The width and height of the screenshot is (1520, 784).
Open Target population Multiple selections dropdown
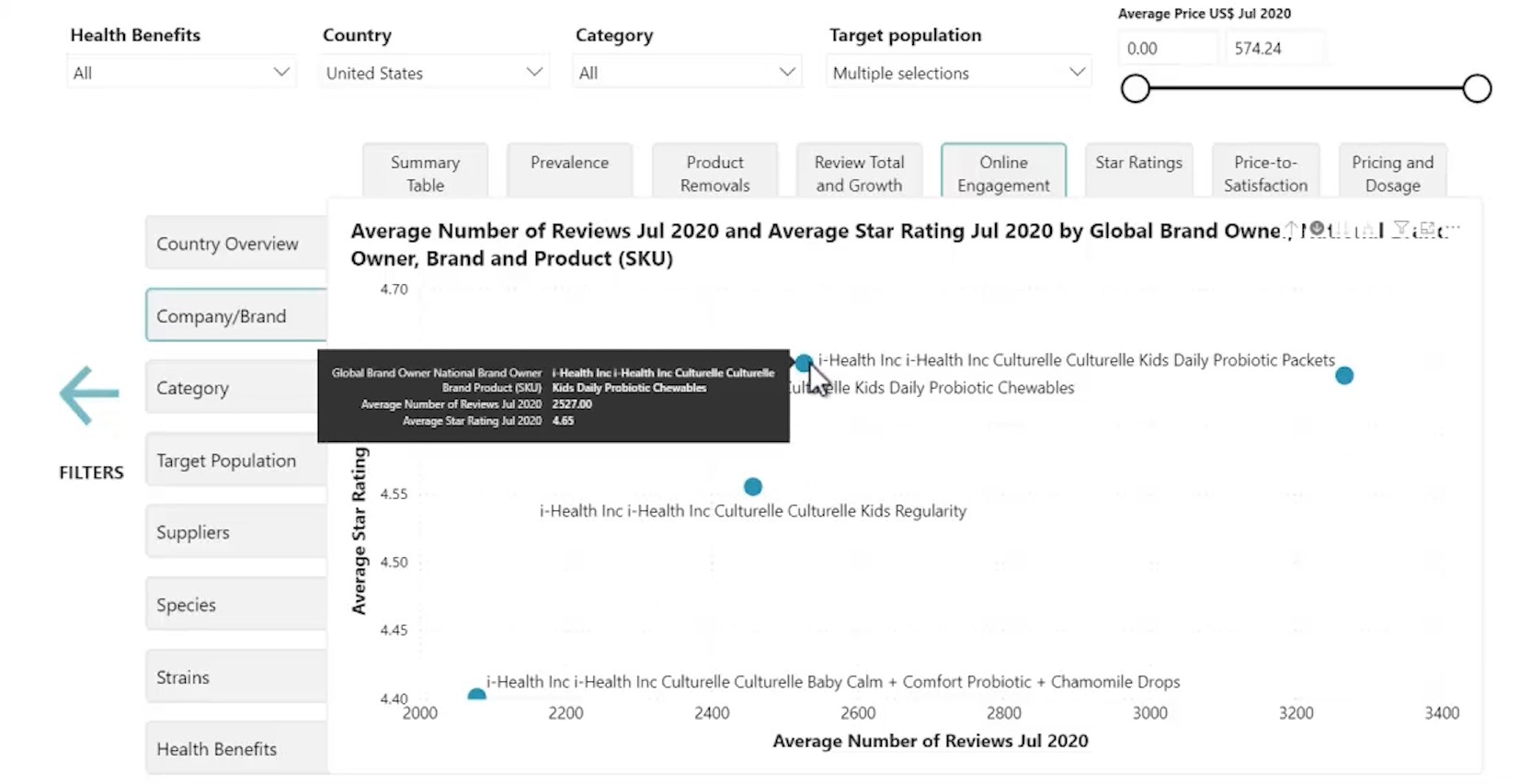tap(958, 72)
